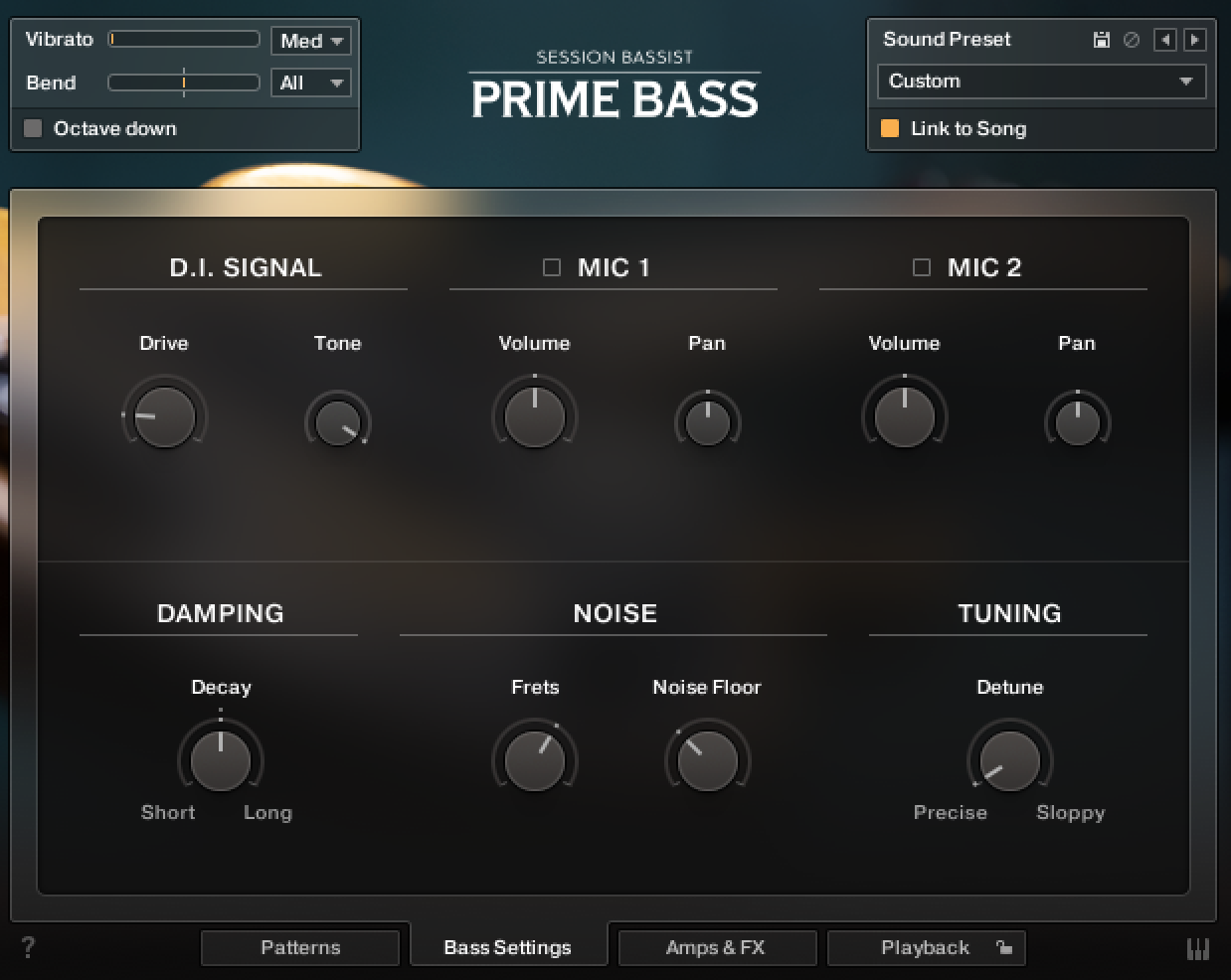This screenshot has height=980, width=1231.
Task: Click the Bend slider
Action: 184,82
